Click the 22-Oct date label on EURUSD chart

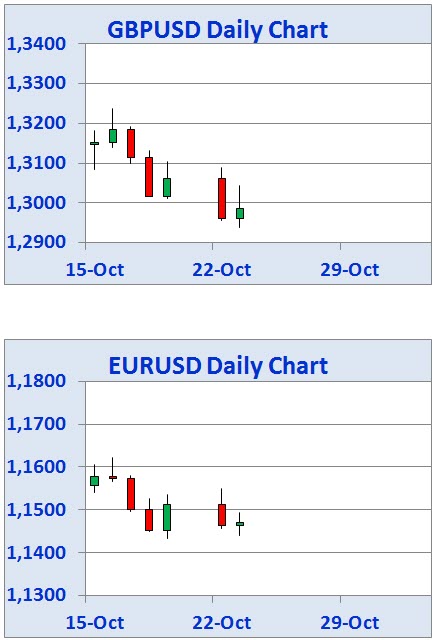222,623
